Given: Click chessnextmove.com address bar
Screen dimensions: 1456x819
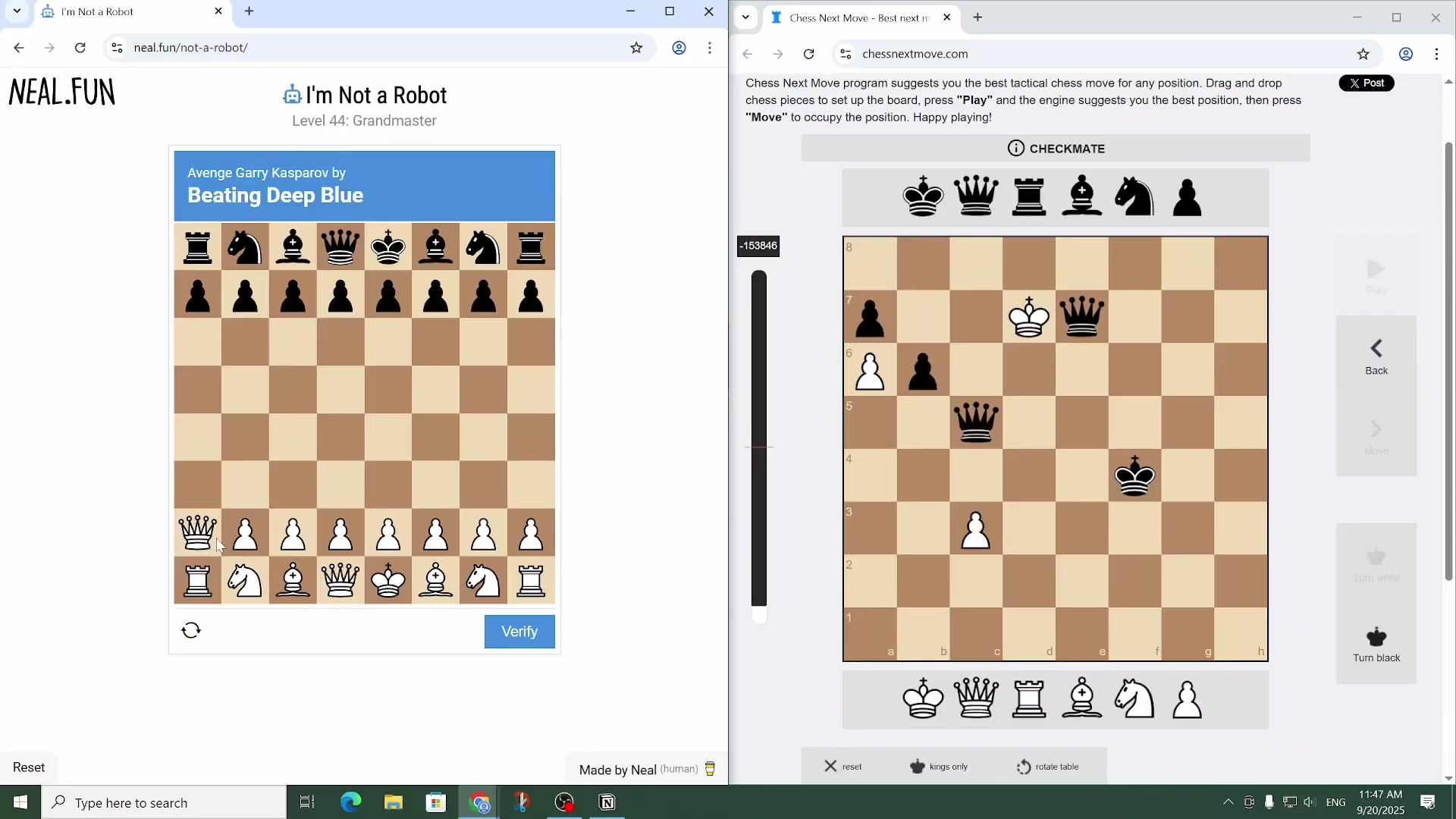Looking at the screenshot, I should click(x=1107, y=54).
